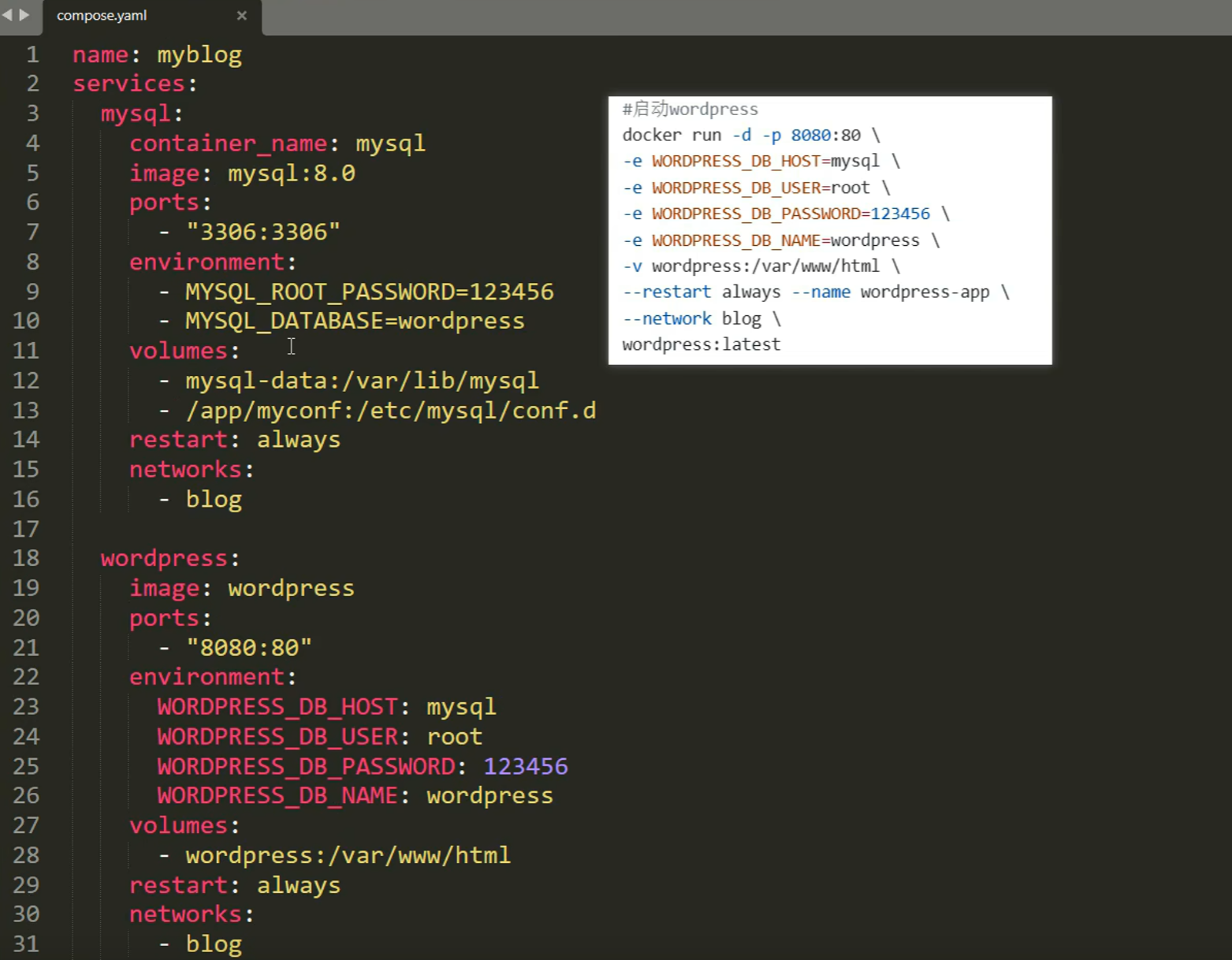Click the "restart" key on line 29
This screenshot has height=960, width=1232.
[178, 885]
